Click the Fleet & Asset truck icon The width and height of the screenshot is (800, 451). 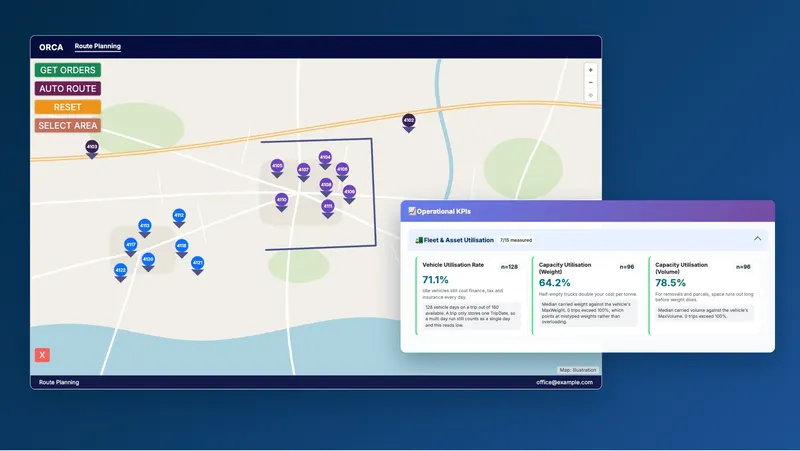(419, 240)
